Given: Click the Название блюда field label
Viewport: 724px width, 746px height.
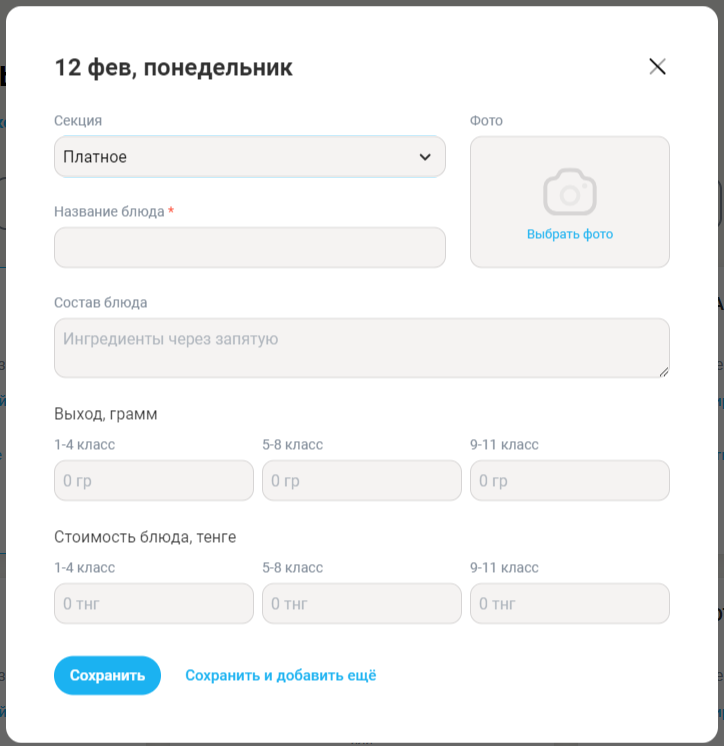Looking at the screenshot, I should click(109, 211).
